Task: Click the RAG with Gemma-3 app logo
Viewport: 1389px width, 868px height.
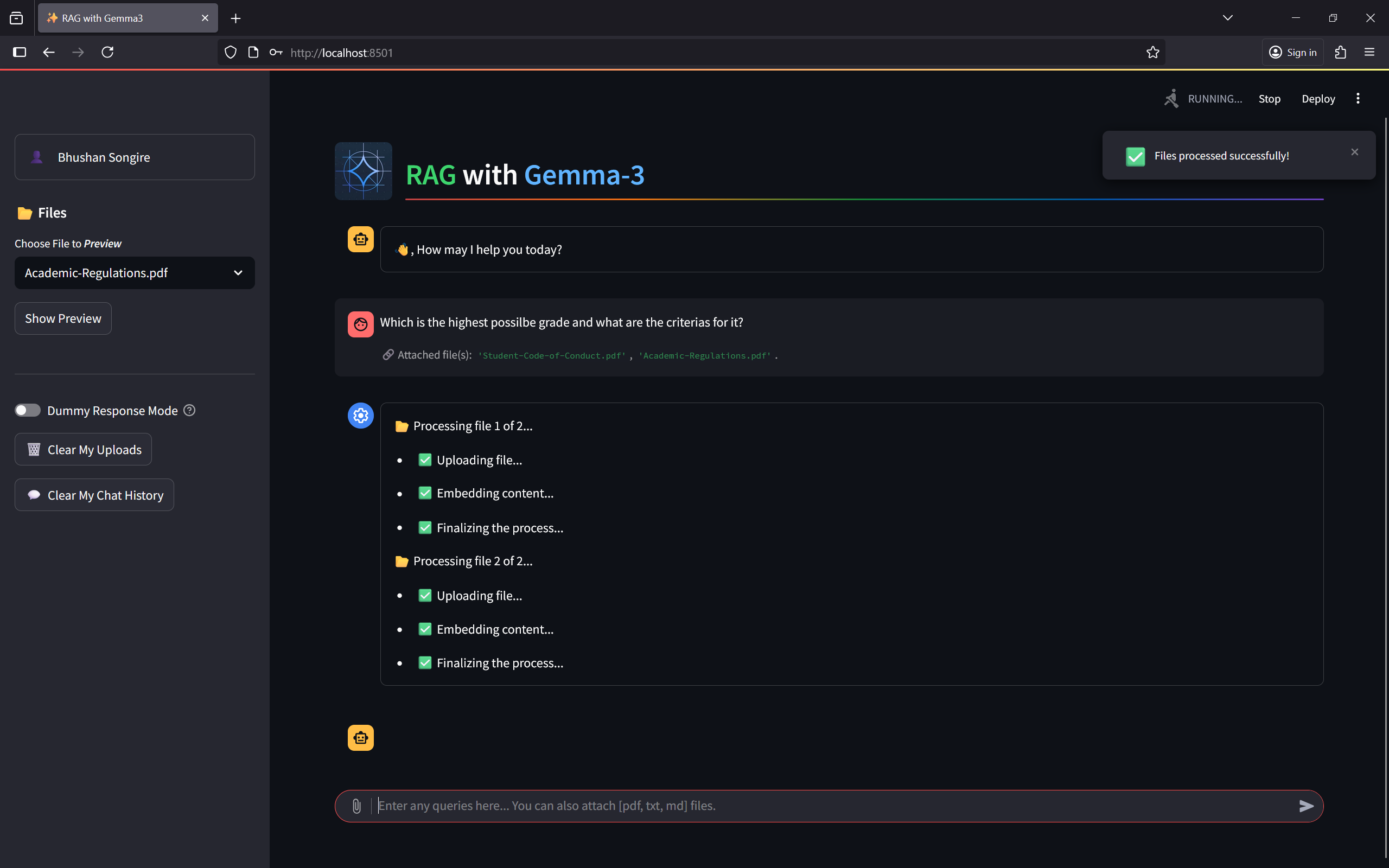Action: pos(364,171)
